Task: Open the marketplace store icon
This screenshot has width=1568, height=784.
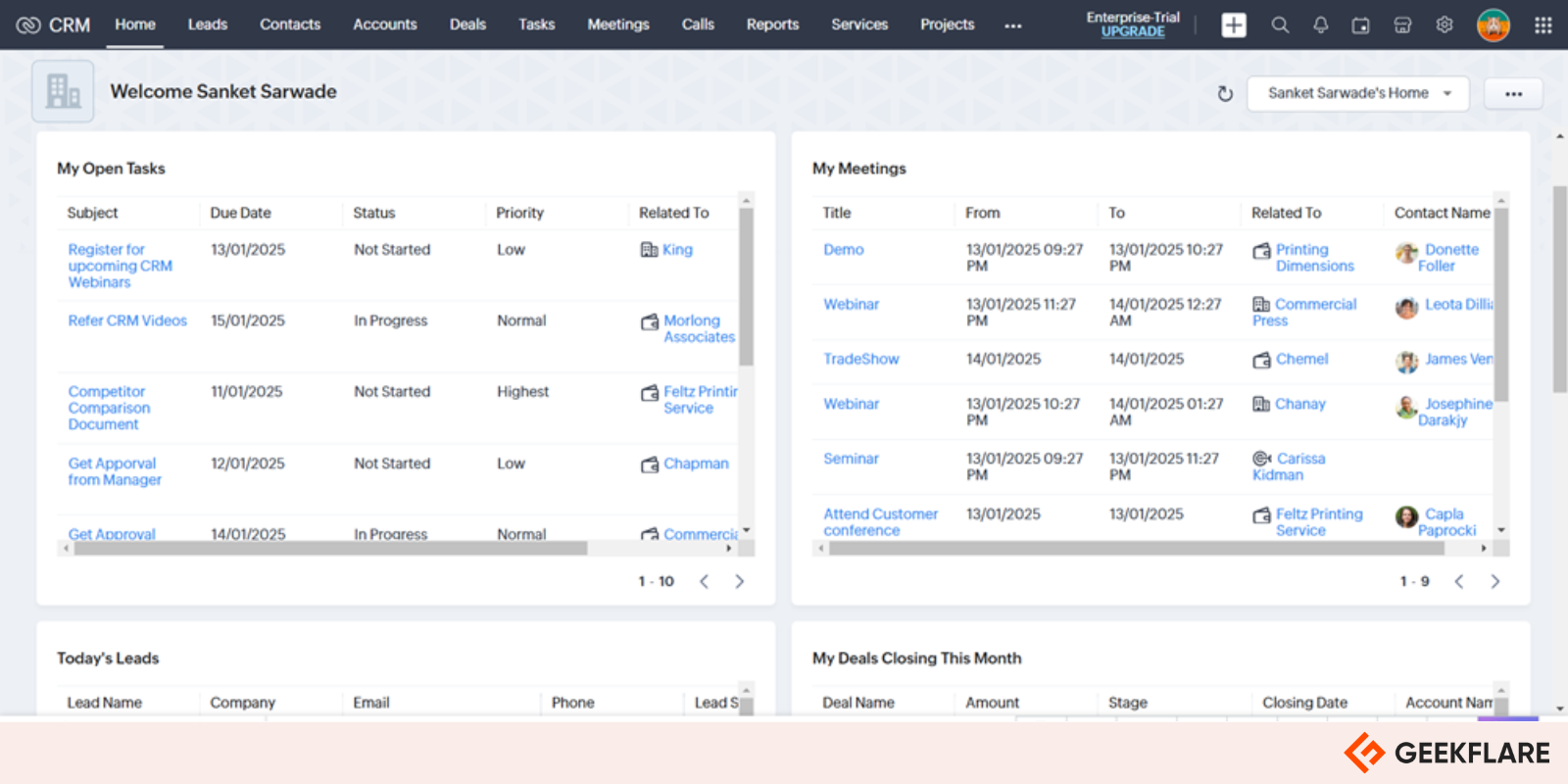Action: tap(1402, 25)
